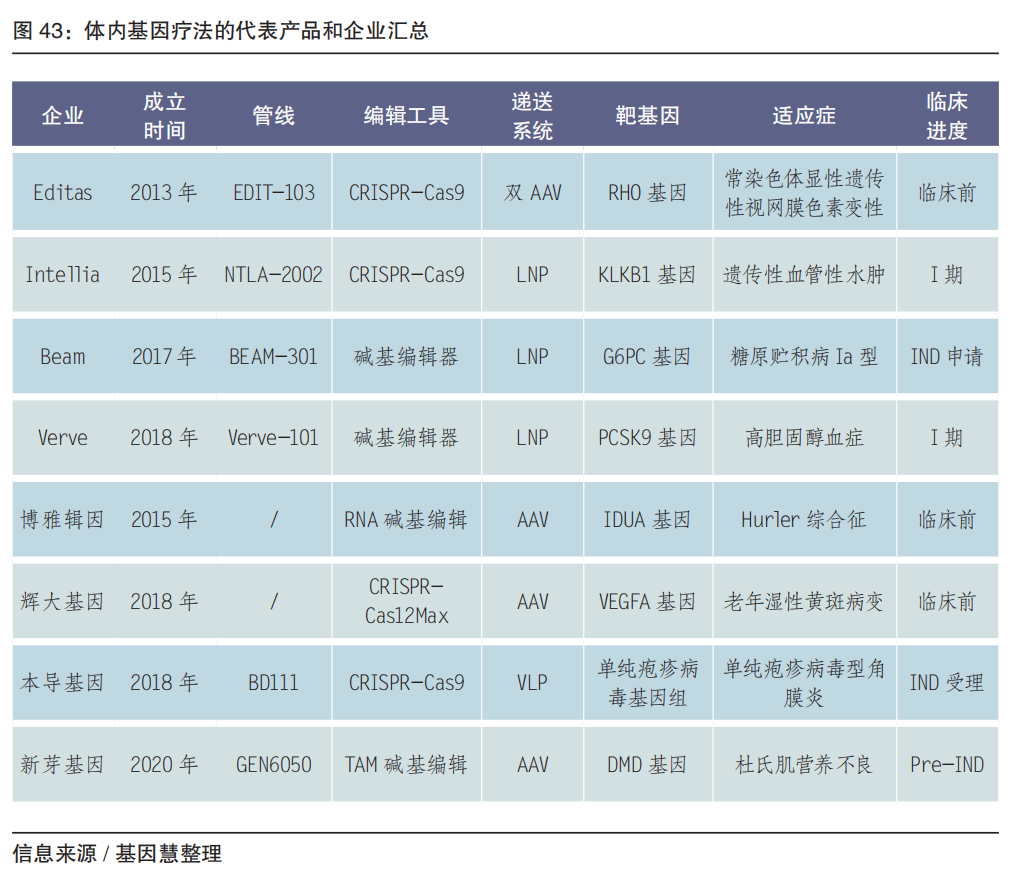Click the 临床进度 column header
Screen dimensions: 1016x876
pos(946,116)
